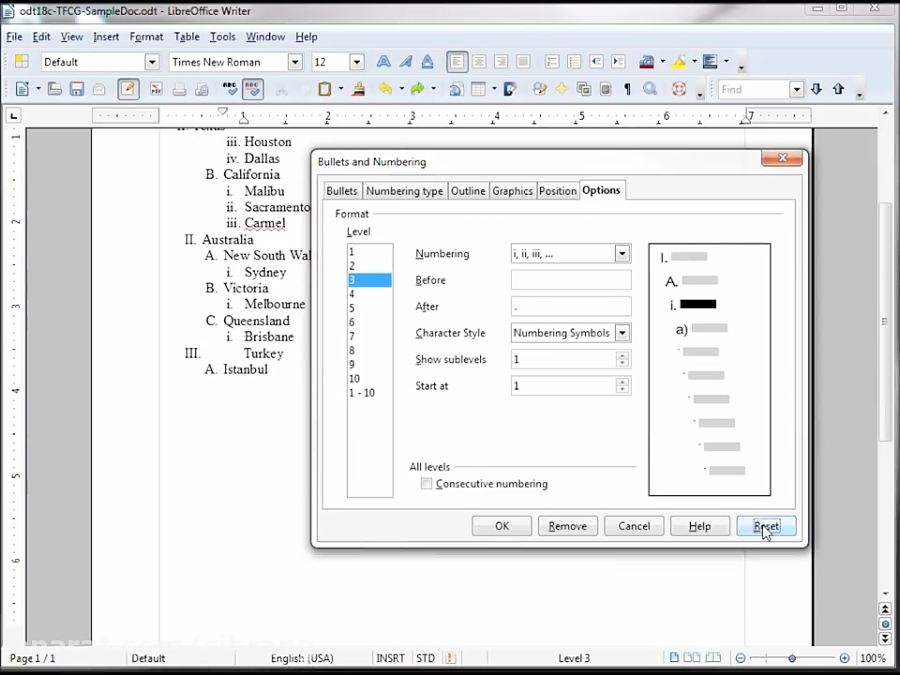Viewport: 900px width, 675px height.
Task: Export the document directly as PDF
Action: (x=155, y=88)
